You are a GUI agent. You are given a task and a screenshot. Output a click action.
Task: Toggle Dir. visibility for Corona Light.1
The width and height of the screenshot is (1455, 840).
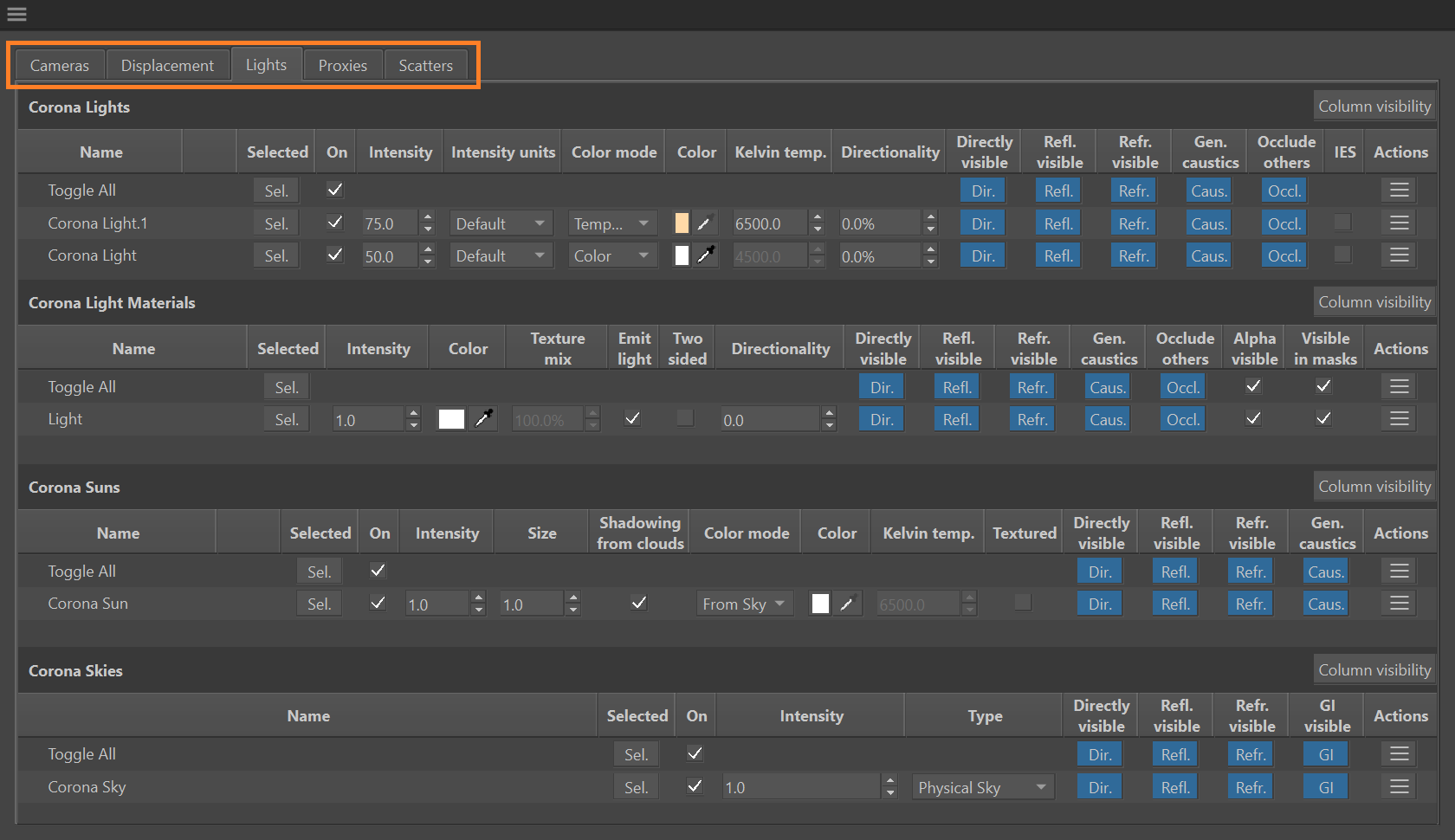(x=983, y=223)
